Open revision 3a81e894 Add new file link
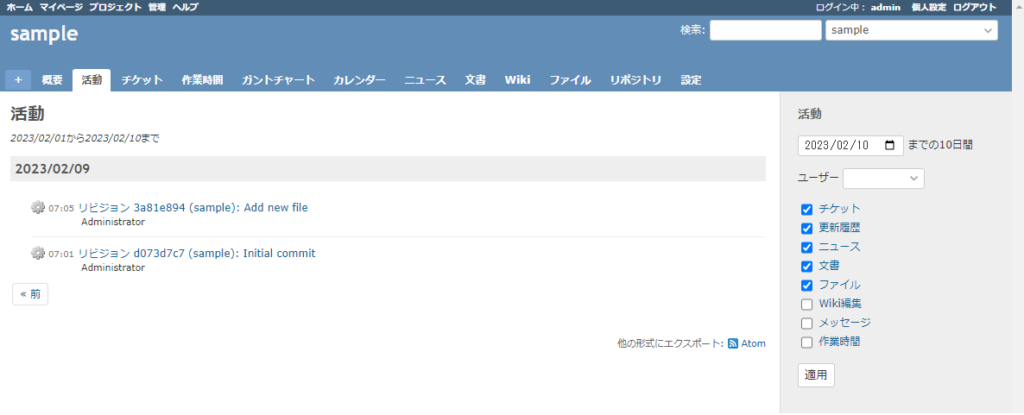The height and width of the screenshot is (415, 1024). coord(193,208)
